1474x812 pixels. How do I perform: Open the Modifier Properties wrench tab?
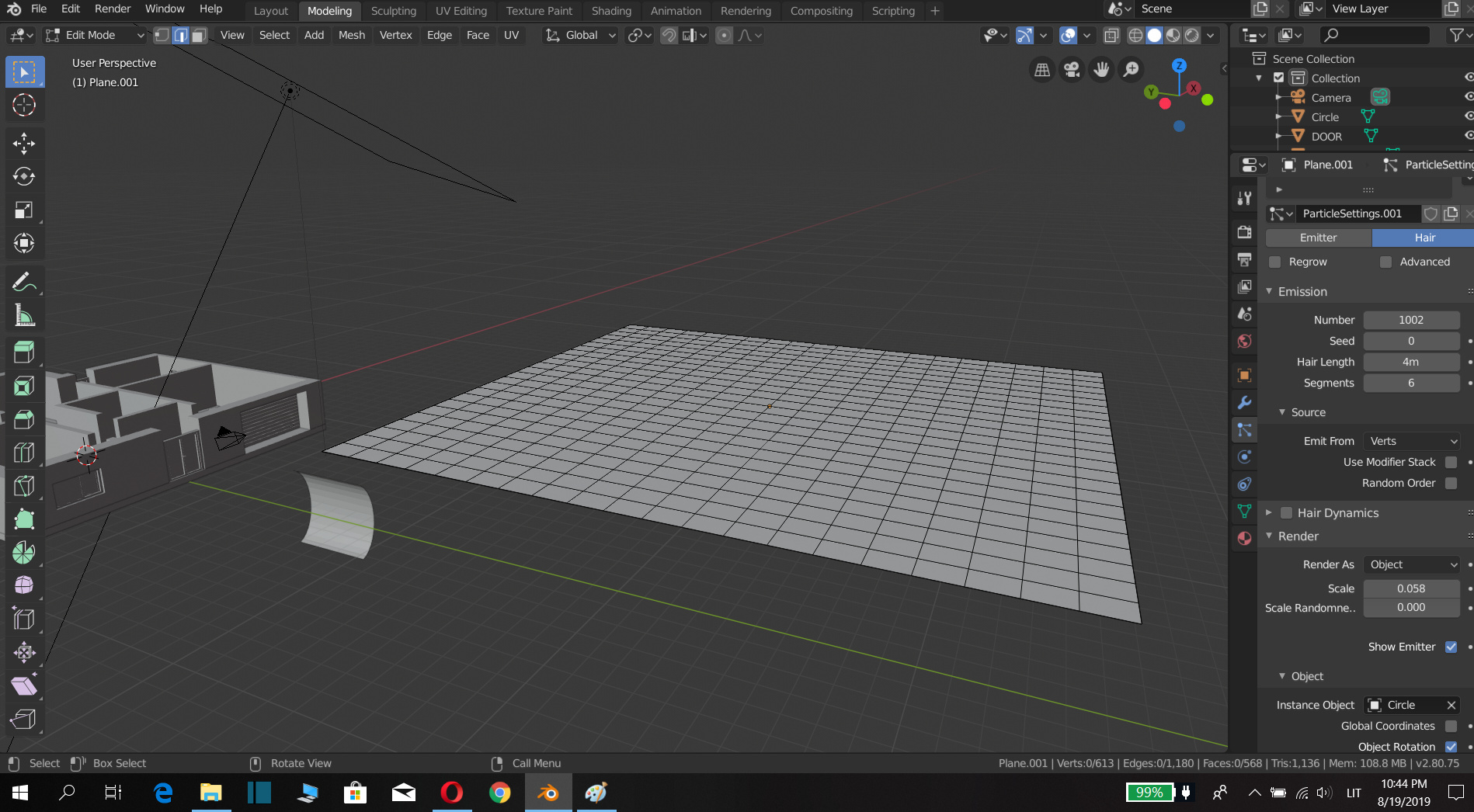pos(1243,403)
